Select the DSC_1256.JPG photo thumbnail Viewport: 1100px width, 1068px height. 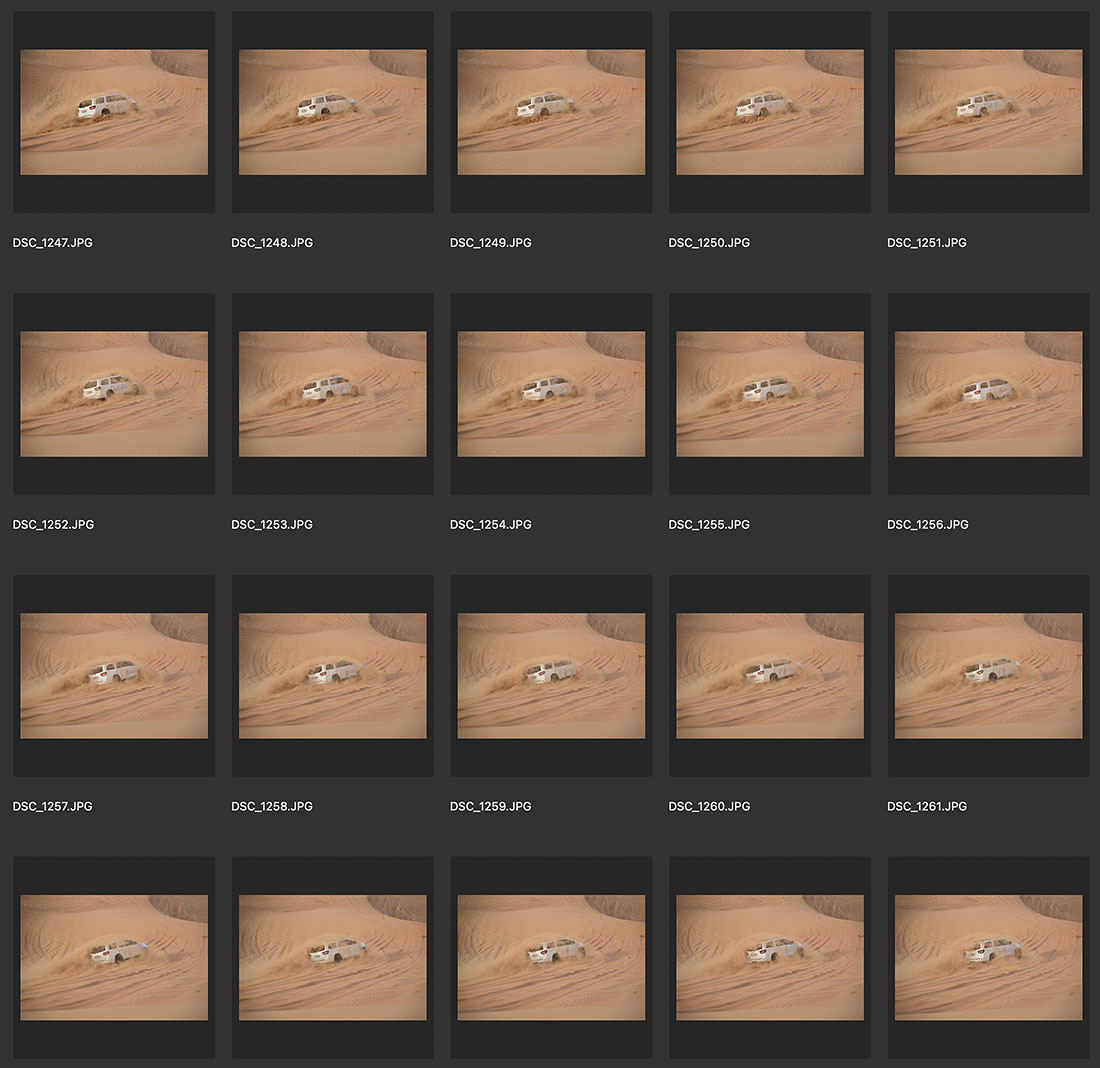point(988,394)
